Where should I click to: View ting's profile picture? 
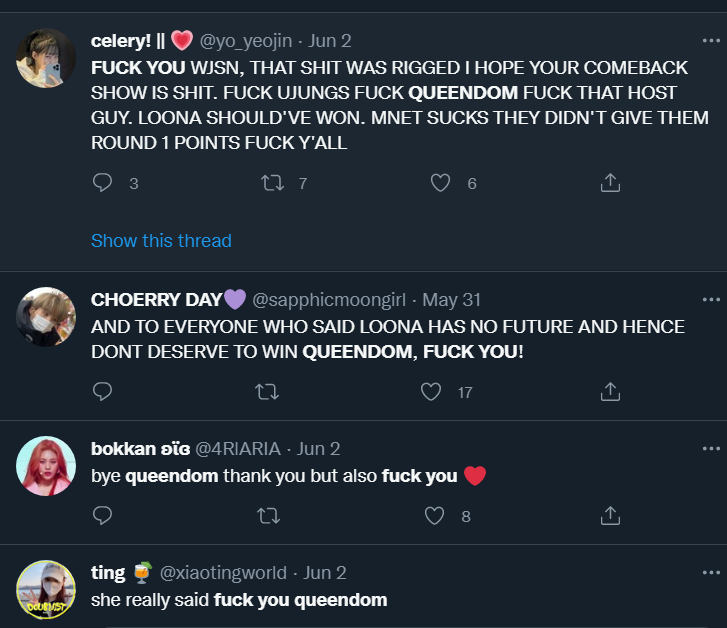[x=46, y=590]
